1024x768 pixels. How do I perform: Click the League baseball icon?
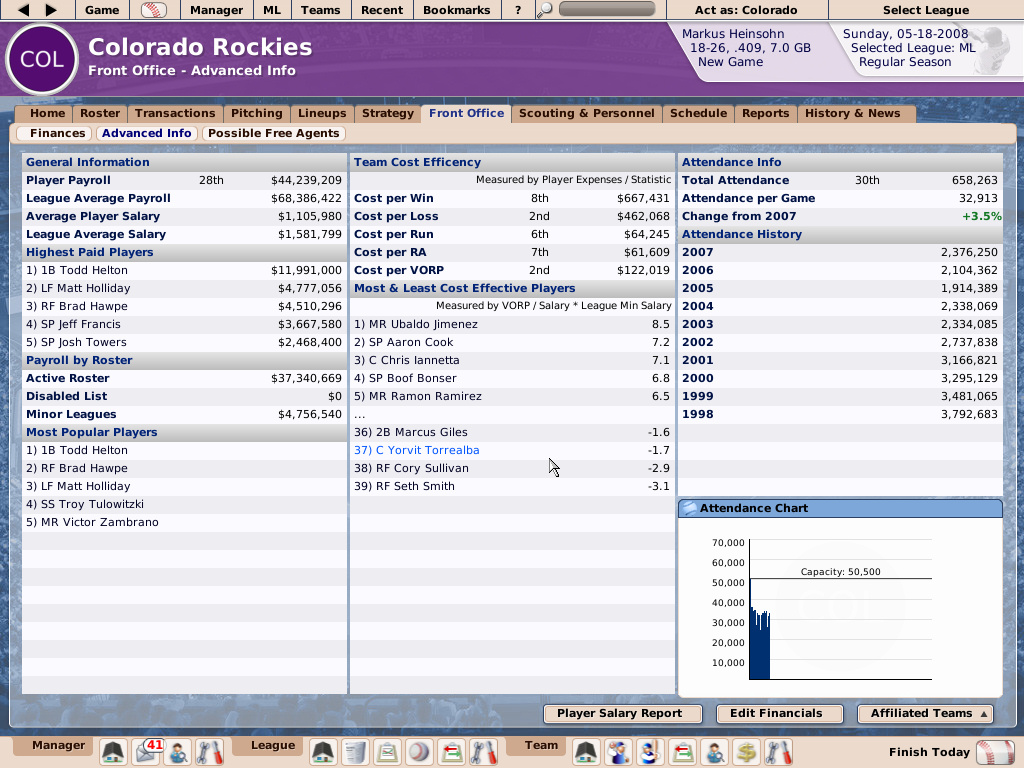419,752
